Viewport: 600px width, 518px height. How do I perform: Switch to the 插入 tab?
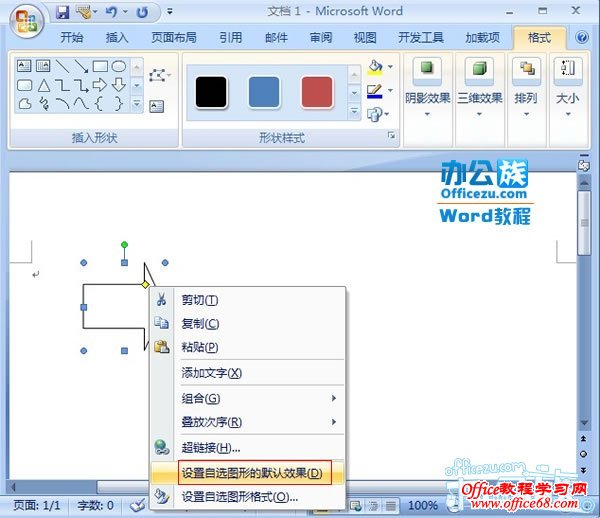[117, 37]
